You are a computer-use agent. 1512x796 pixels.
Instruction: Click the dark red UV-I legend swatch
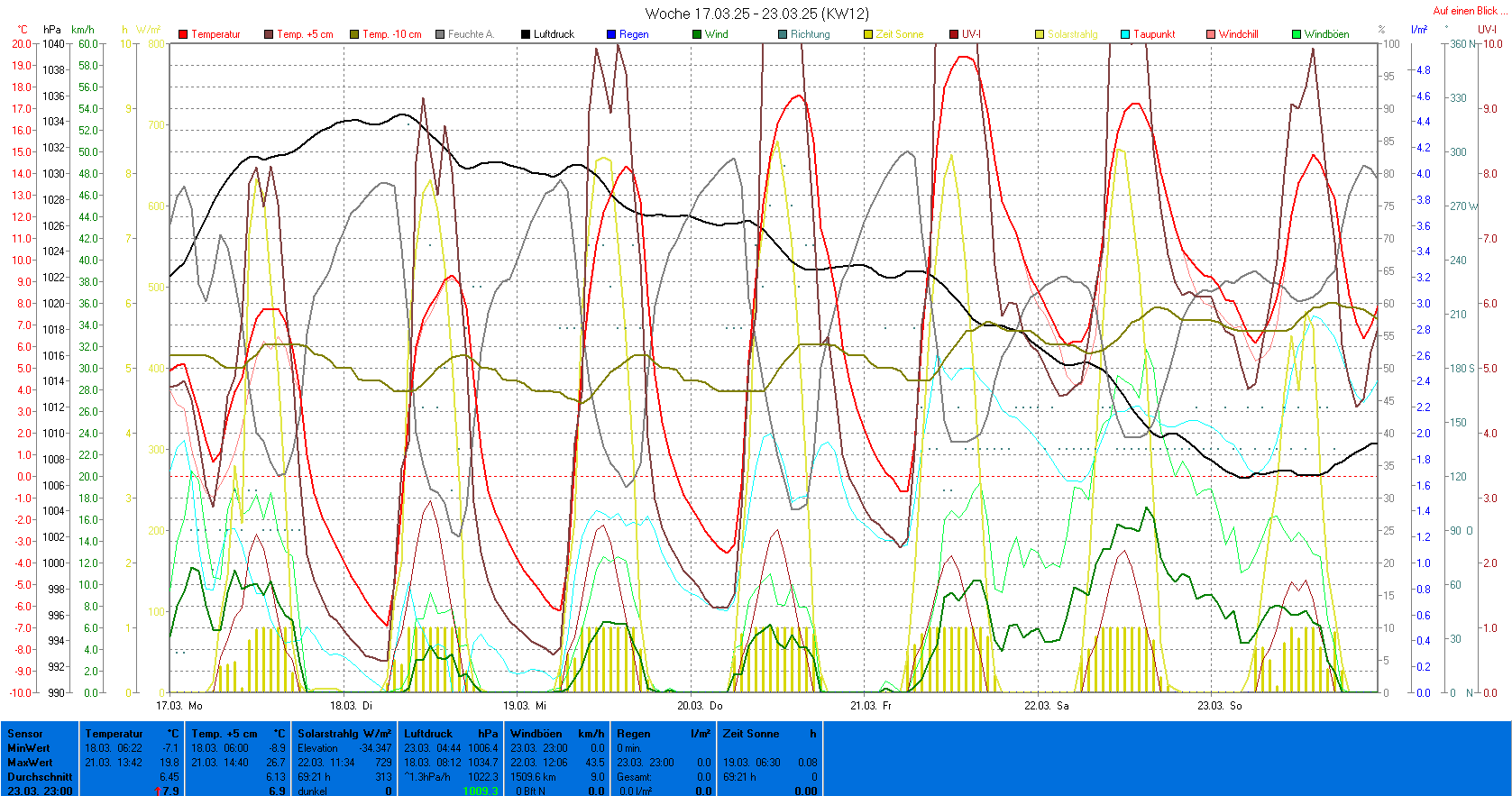954,34
